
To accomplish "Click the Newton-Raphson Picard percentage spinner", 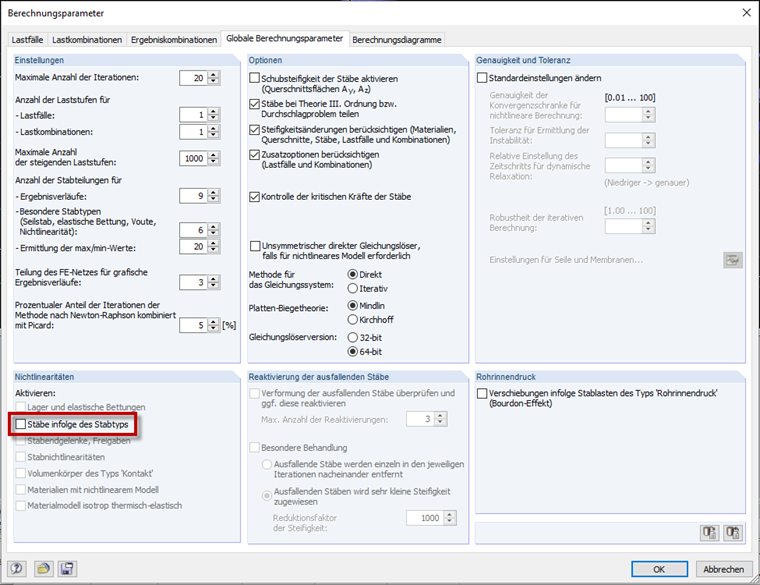I will 213,325.
